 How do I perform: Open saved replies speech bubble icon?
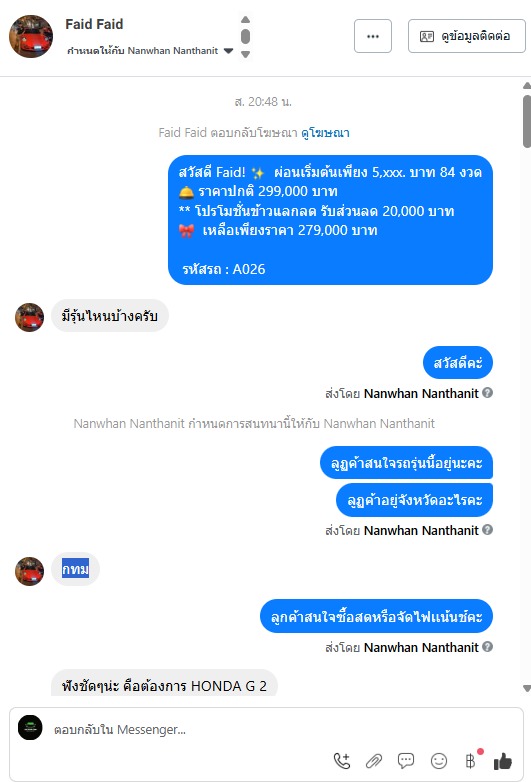(406, 761)
